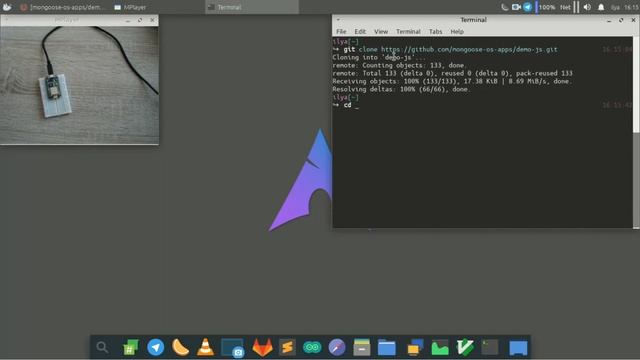
Task: Open the Edit menu in Terminal
Action: 360,31
